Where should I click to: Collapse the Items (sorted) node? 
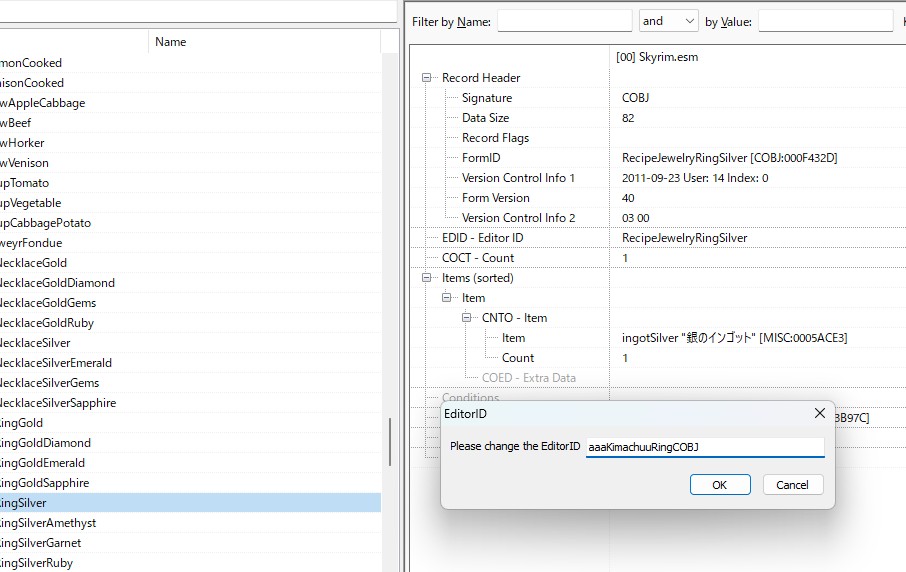click(427, 278)
